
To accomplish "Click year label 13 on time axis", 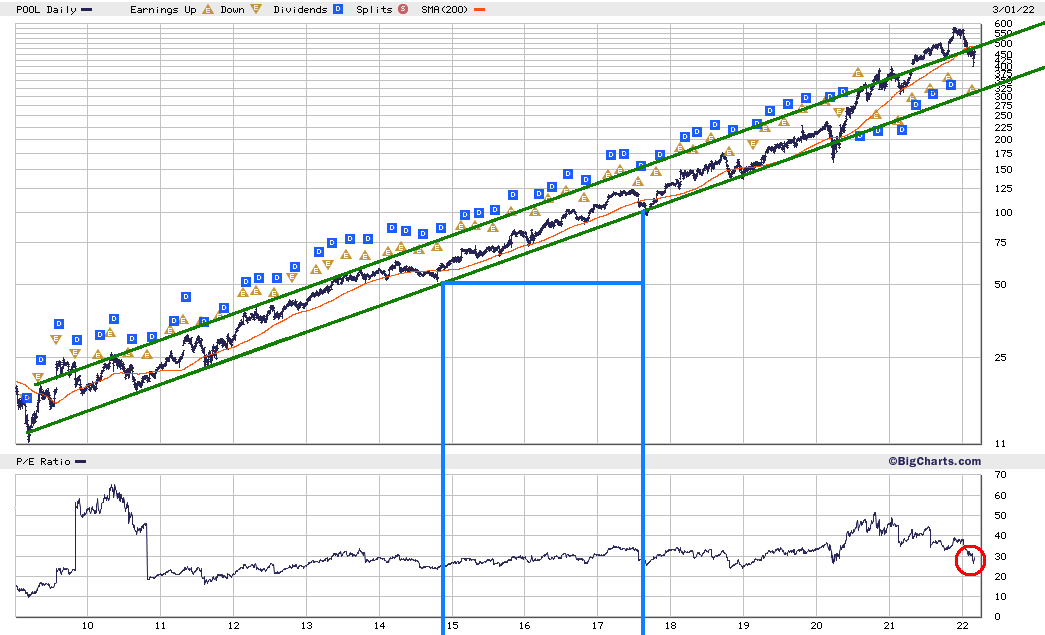I will coord(306,625).
